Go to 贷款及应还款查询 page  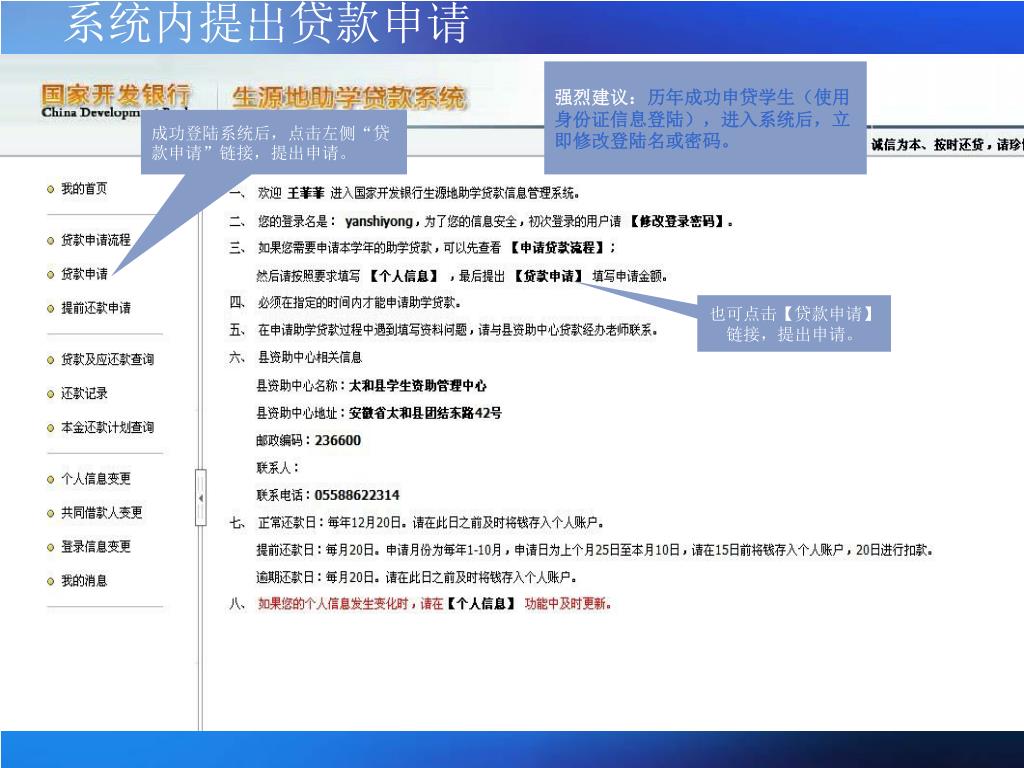[107, 359]
